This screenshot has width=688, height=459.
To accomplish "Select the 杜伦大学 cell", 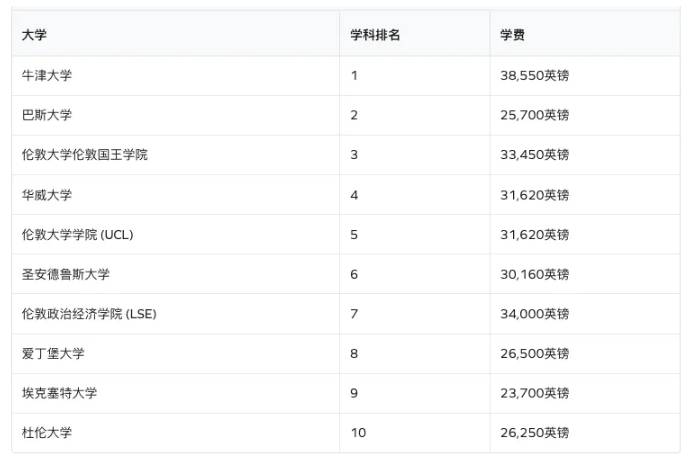I will coord(47,433).
